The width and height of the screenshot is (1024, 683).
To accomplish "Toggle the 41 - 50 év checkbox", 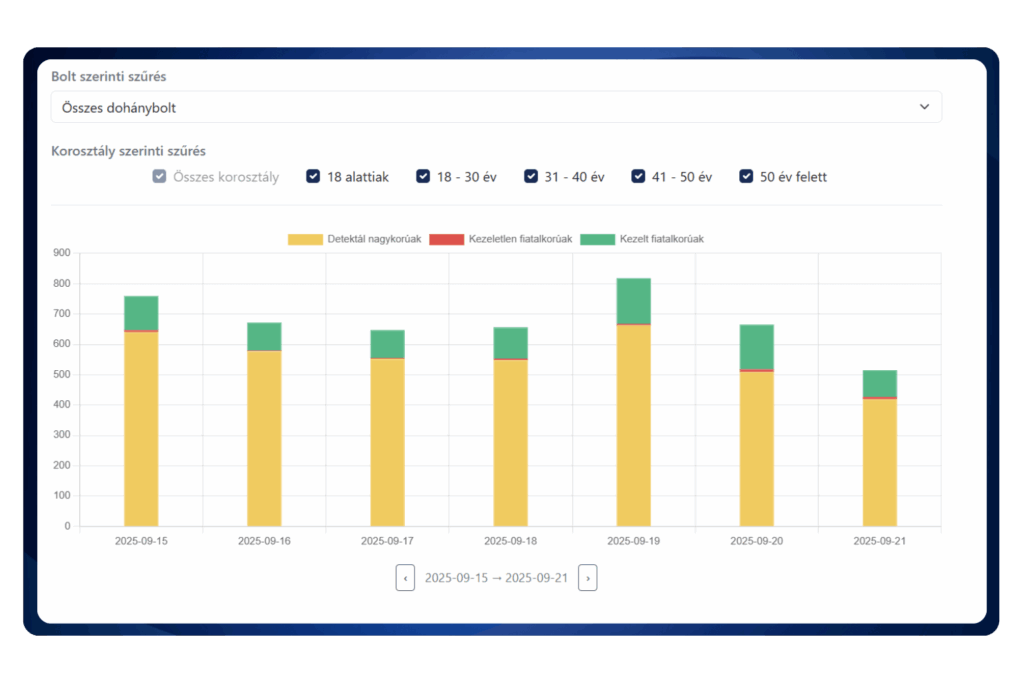I will [638, 177].
